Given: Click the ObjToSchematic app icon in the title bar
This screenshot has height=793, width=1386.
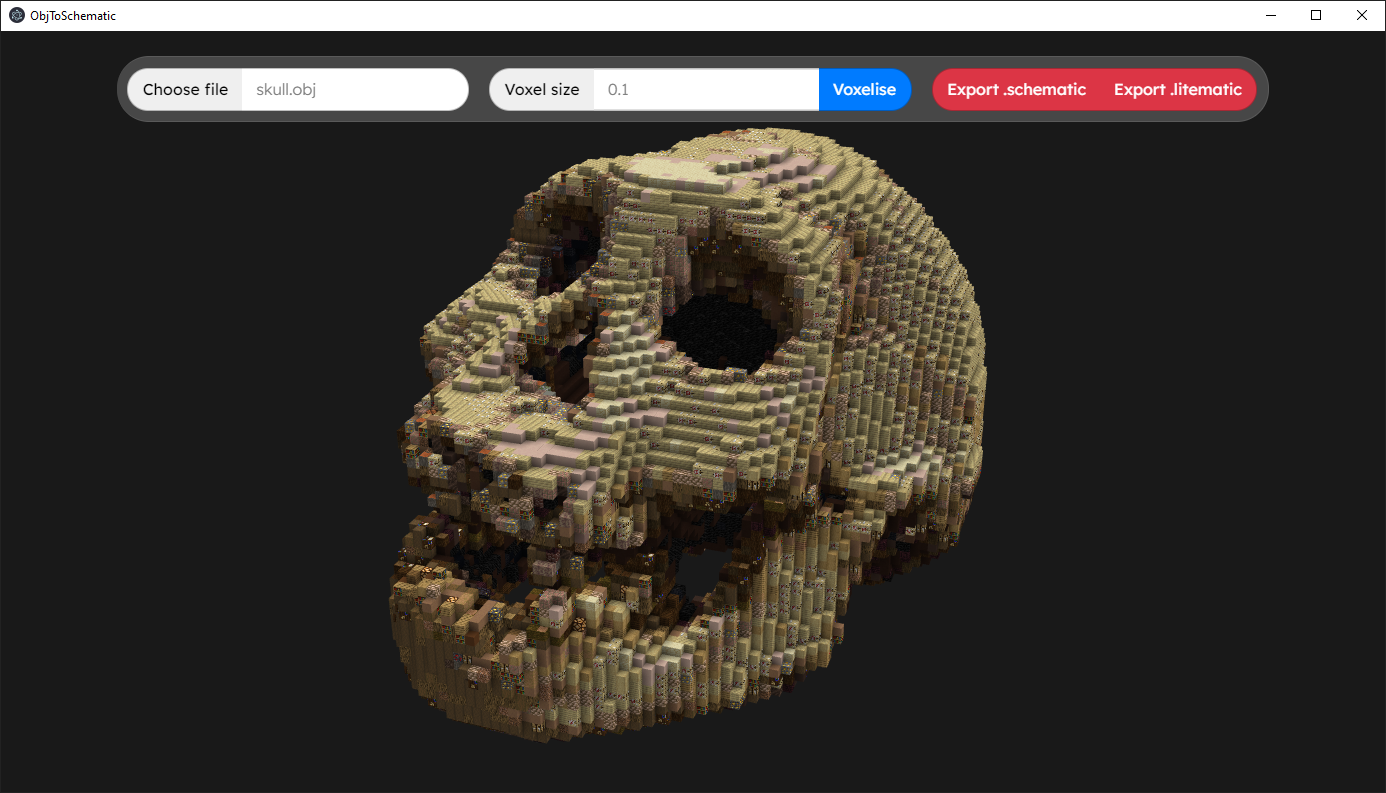Looking at the screenshot, I should tap(17, 15).
